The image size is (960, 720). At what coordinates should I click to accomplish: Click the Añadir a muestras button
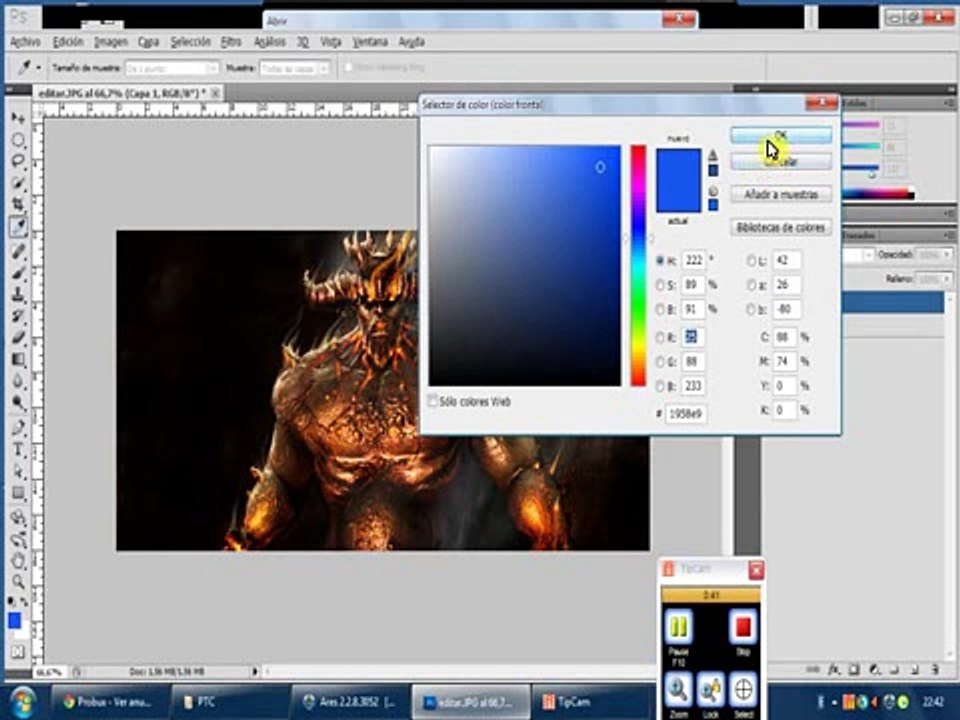tap(781, 195)
